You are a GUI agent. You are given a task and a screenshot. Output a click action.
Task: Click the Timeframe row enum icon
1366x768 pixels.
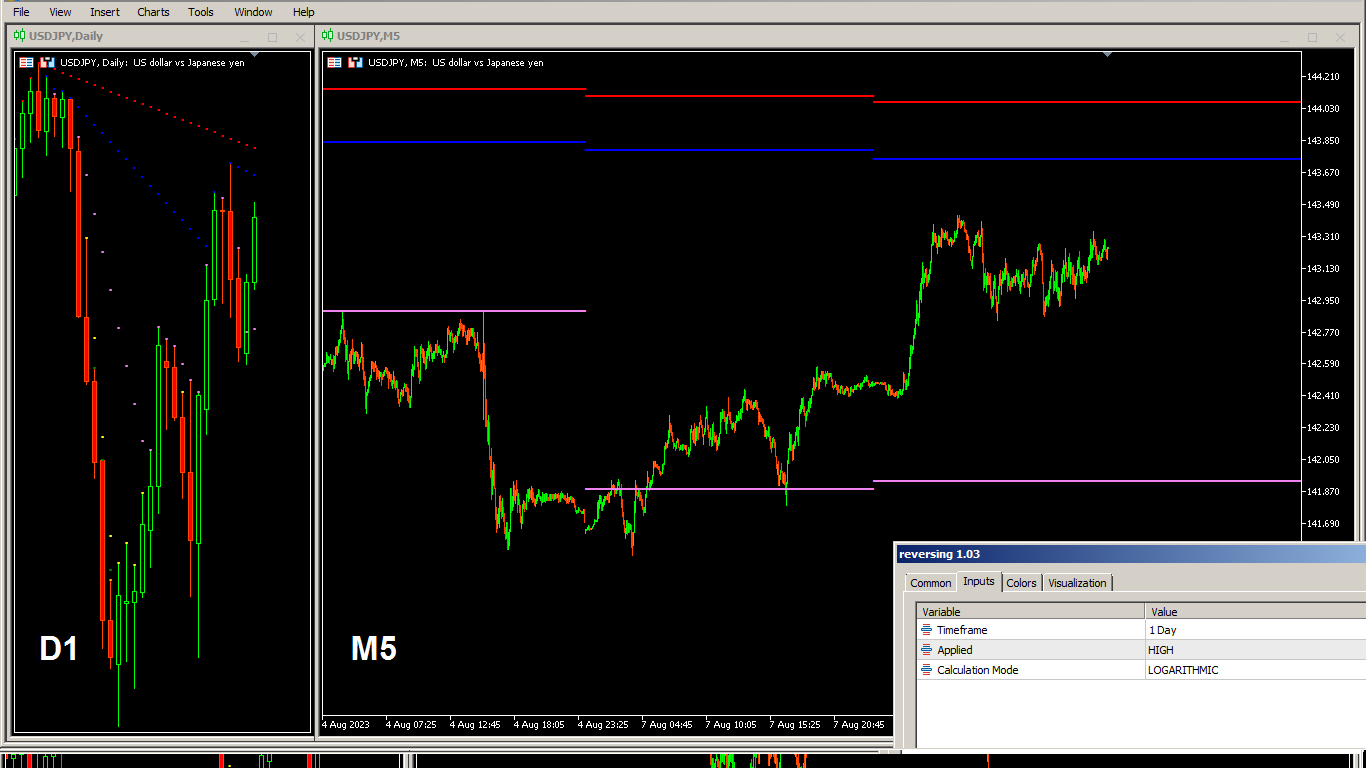(x=927, y=630)
